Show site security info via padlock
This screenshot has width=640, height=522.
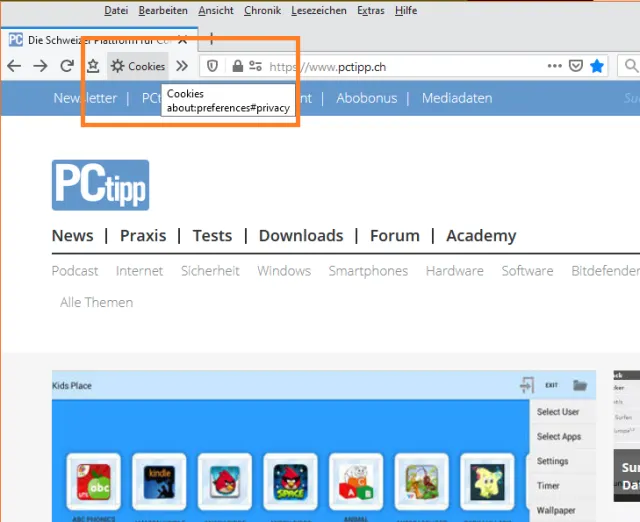(237, 66)
